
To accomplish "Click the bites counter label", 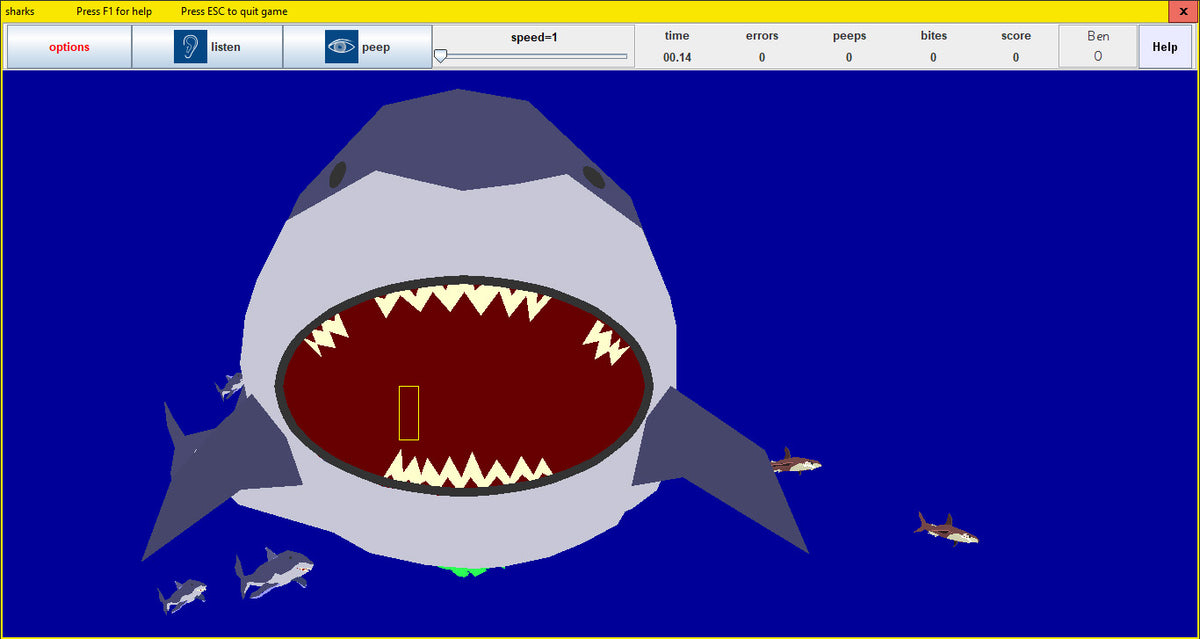I will 934,36.
